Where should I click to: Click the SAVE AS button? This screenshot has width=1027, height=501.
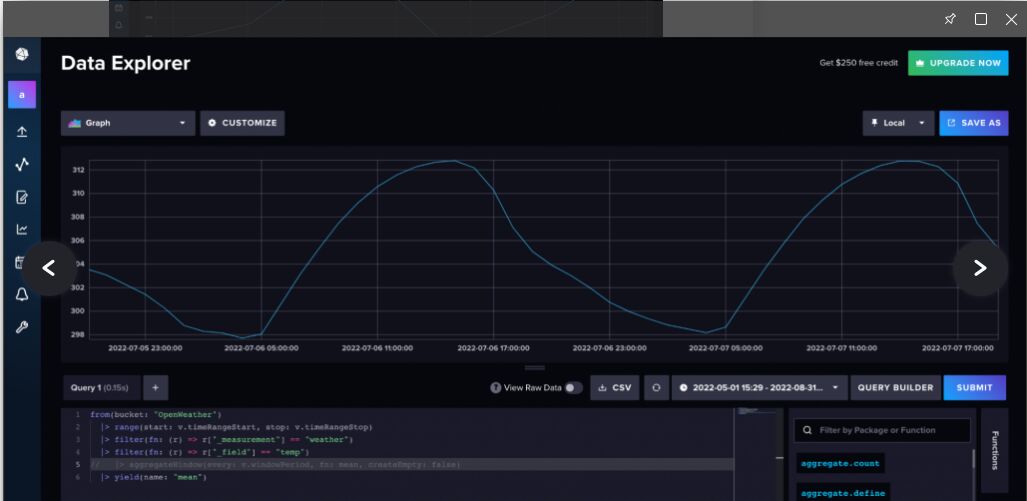(974, 123)
